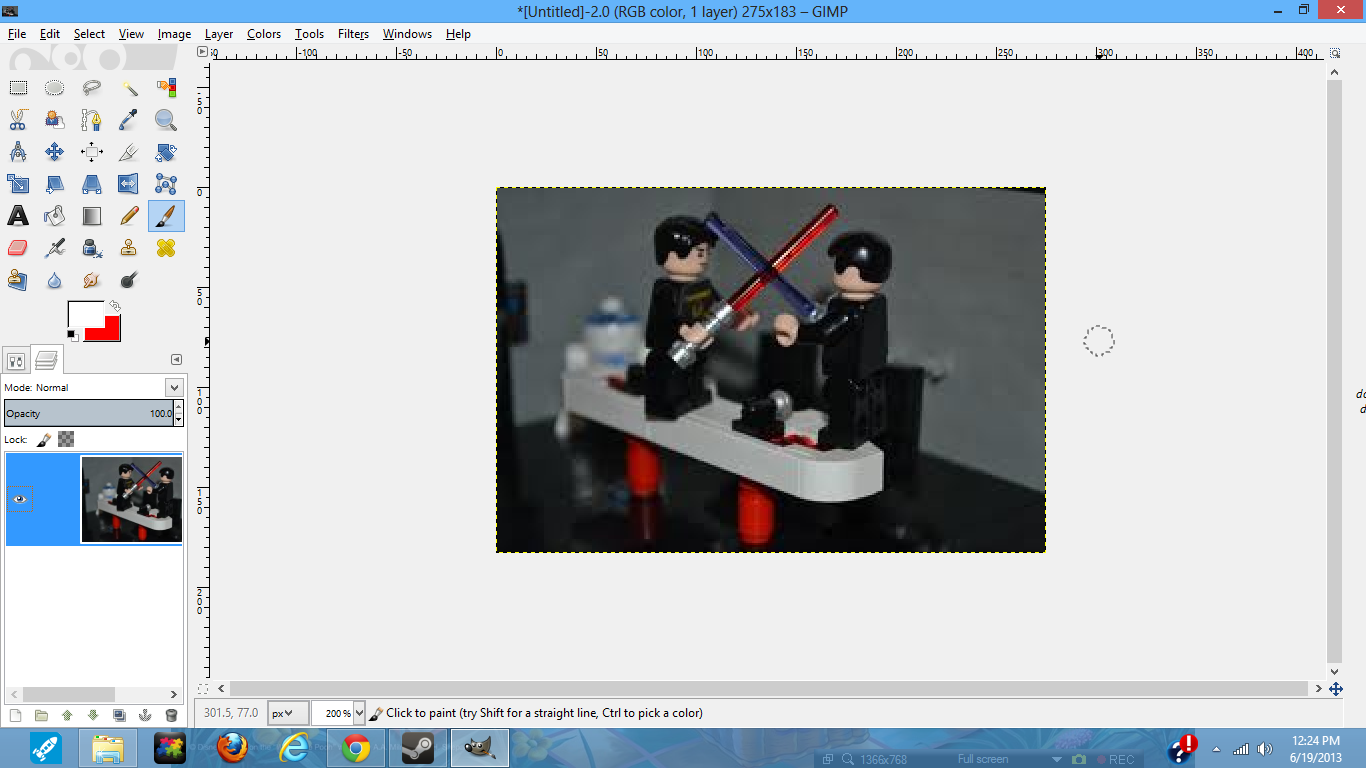
Task: Select the layer thumbnail in Layers panel
Action: (x=131, y=500)
